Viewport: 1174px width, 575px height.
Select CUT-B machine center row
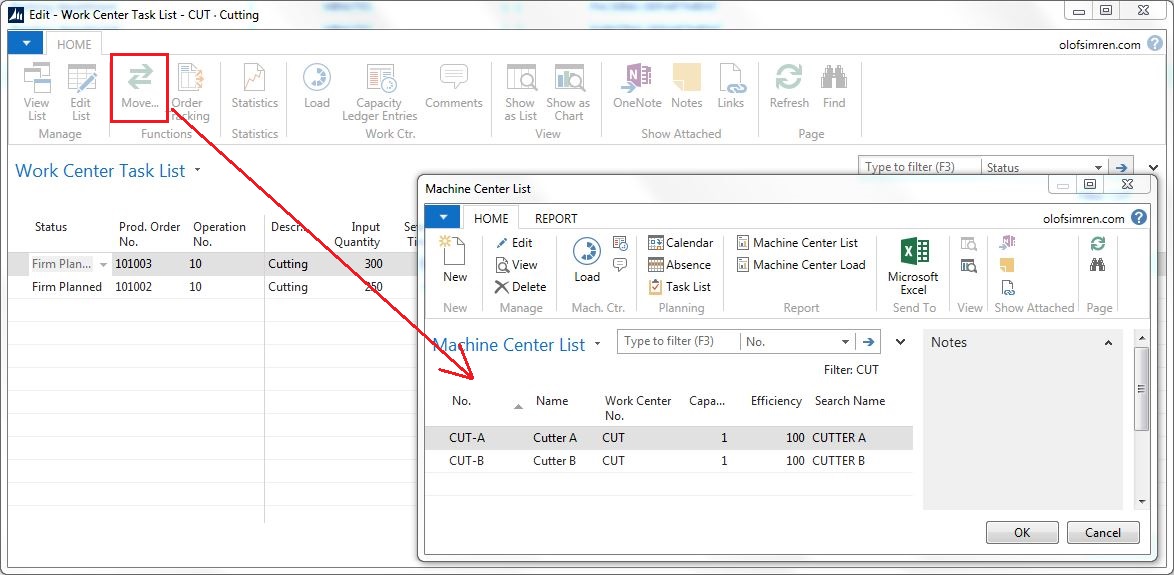click(669, 460)
